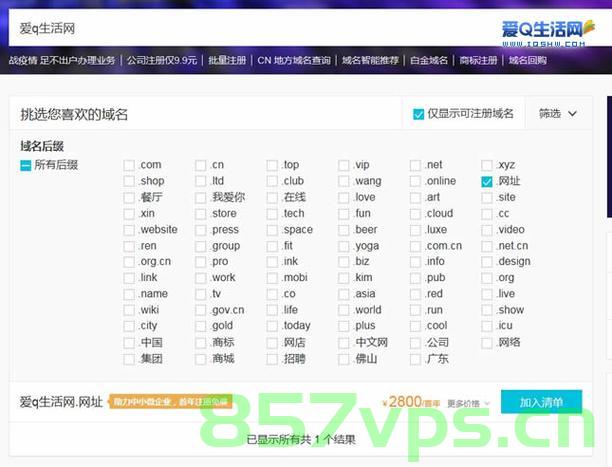Screen dimensions: 612x467
Task: Check the .top suffix checkbox
Action: pyautogui.click(x=272, y=166)
